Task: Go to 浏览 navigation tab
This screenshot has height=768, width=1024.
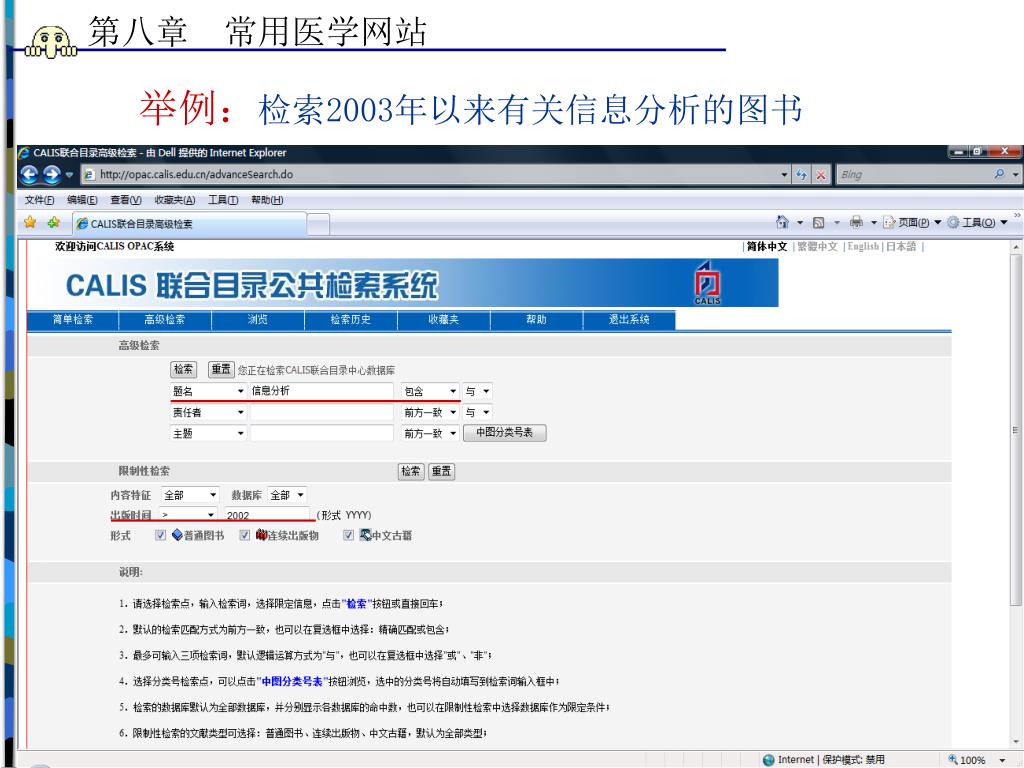Action: coord(257,319)
